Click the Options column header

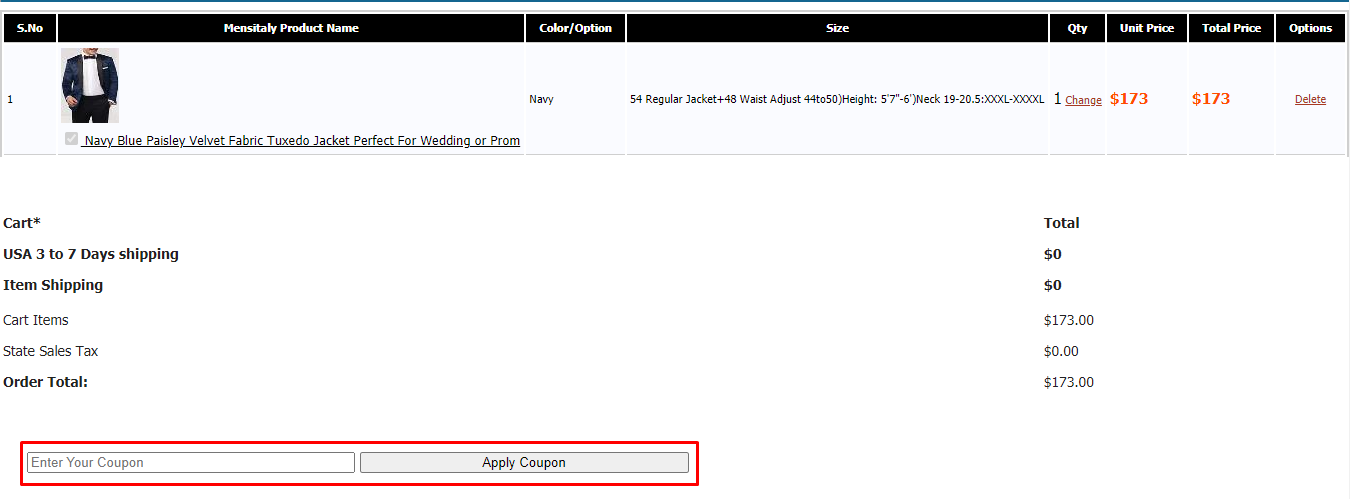tap(1310, 28)
